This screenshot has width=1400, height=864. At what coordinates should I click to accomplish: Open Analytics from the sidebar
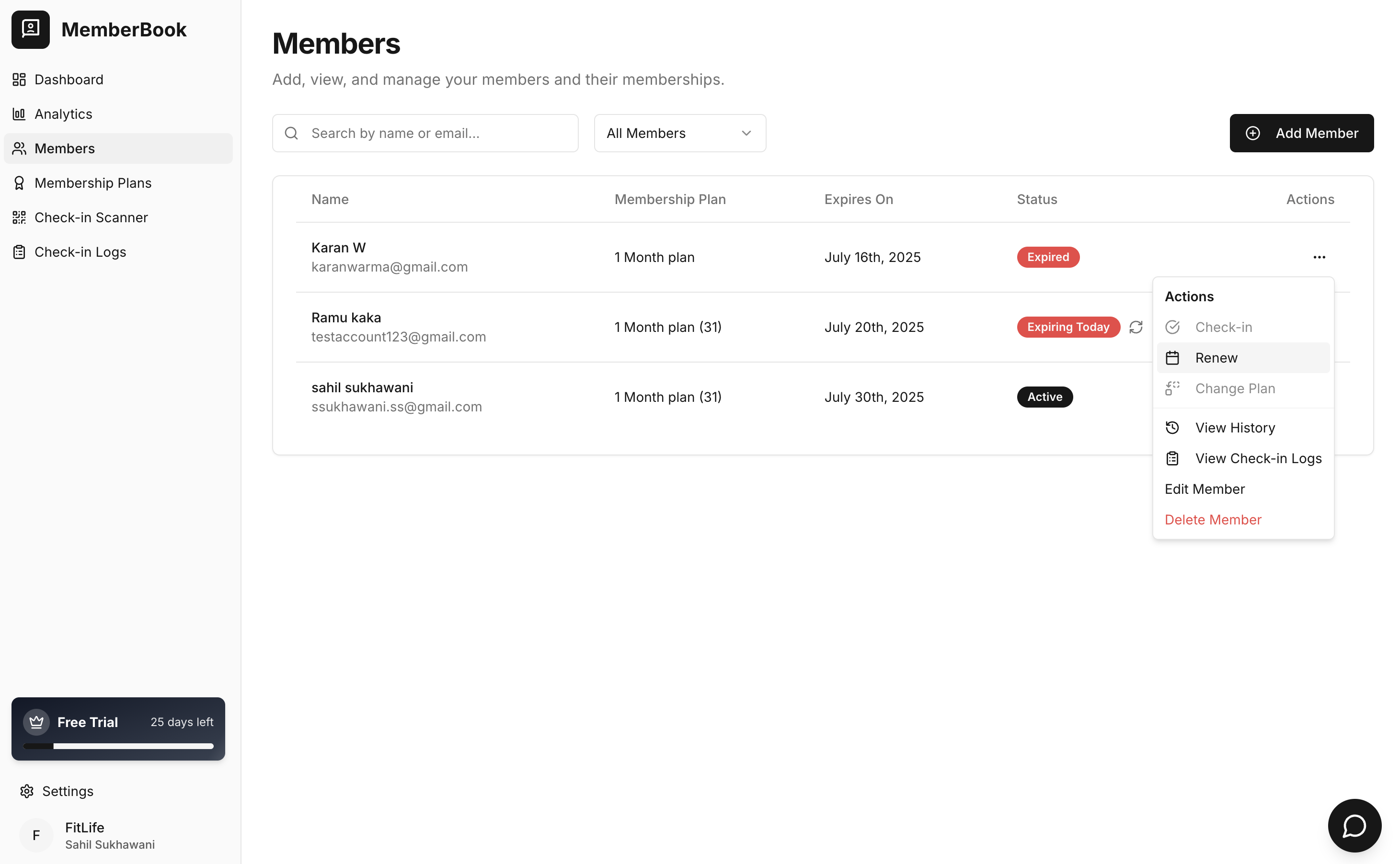coord(63,114)
